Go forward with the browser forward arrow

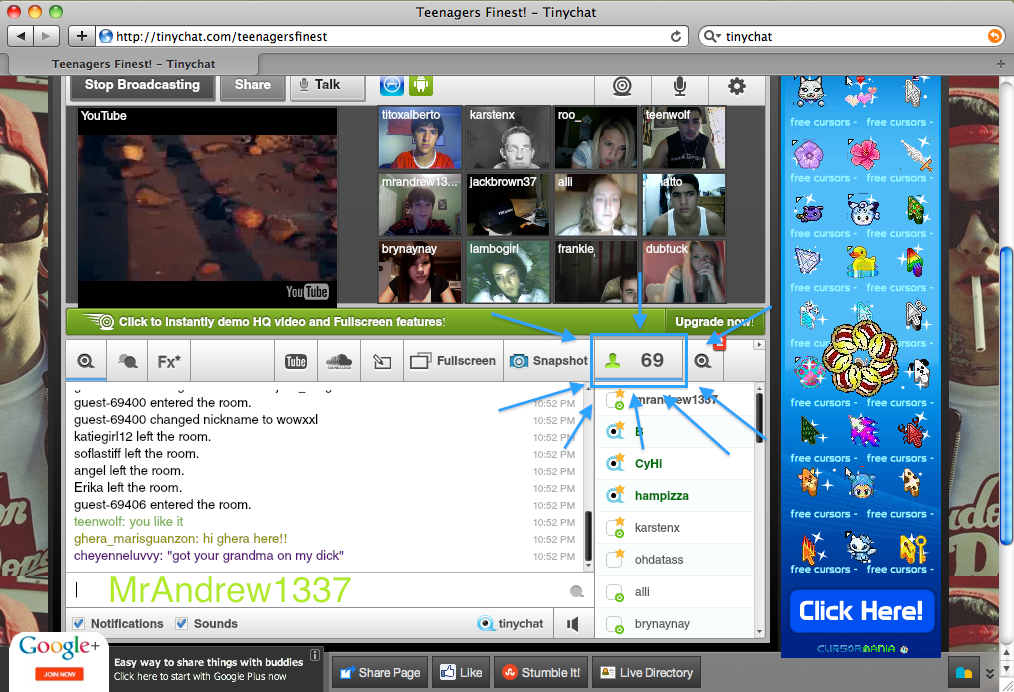(x=46, y=36)
